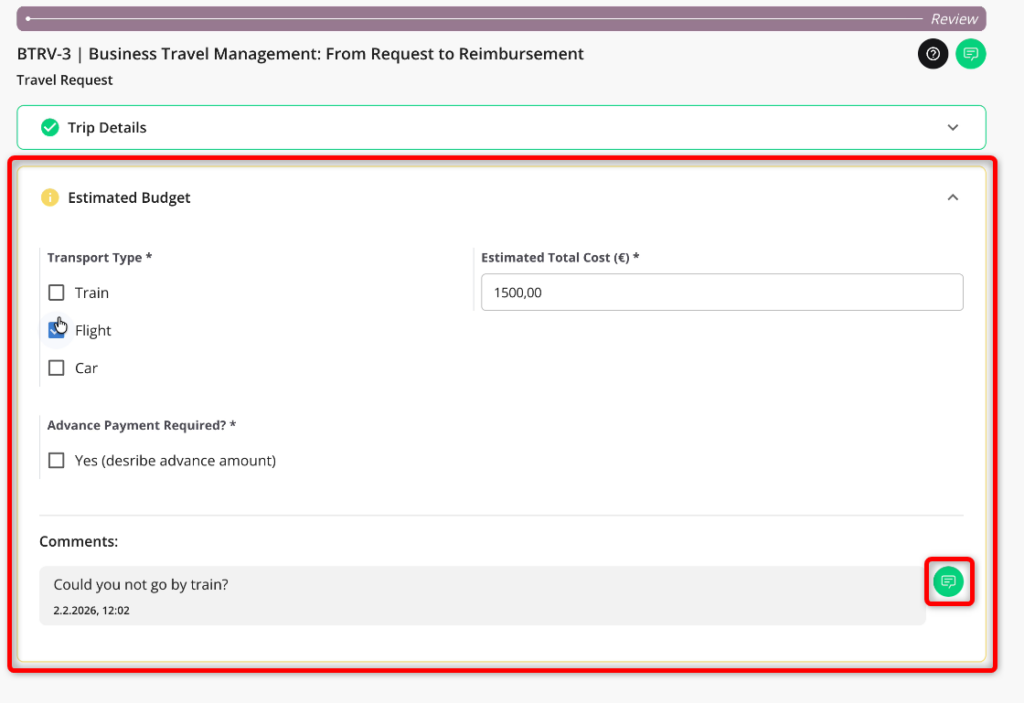Click the Flight checkbox label text
The width and height of the screenshot is (1024, 703).
(x=93, y=331)
